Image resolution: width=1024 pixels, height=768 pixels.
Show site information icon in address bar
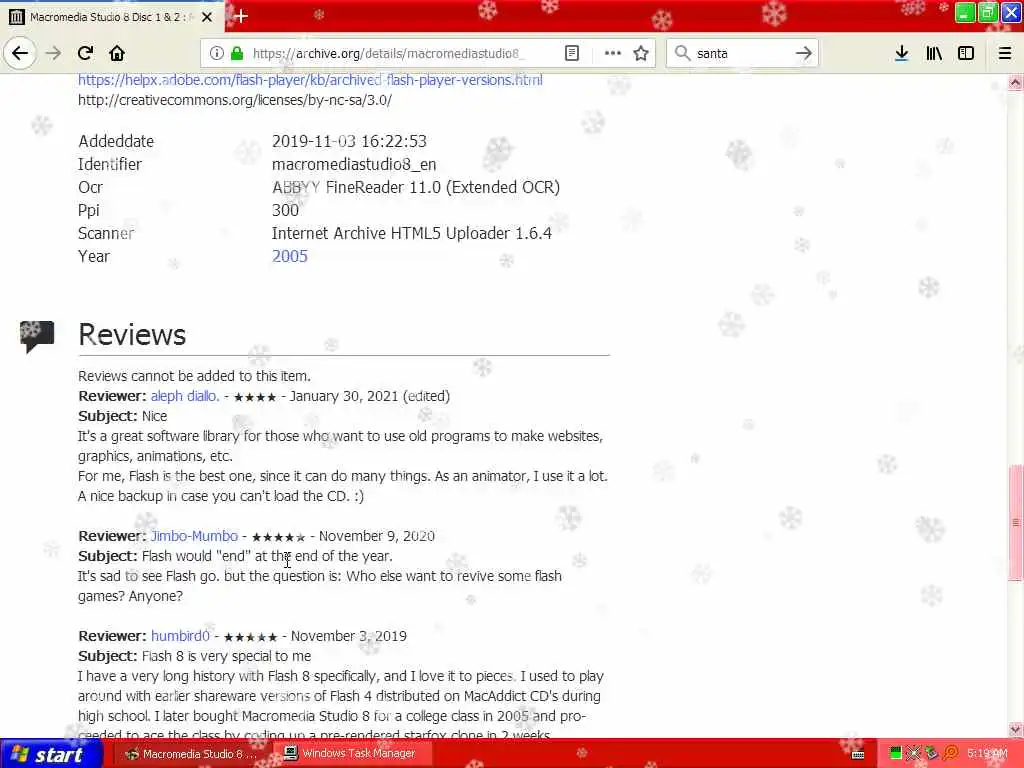click(x=217, y=53)
